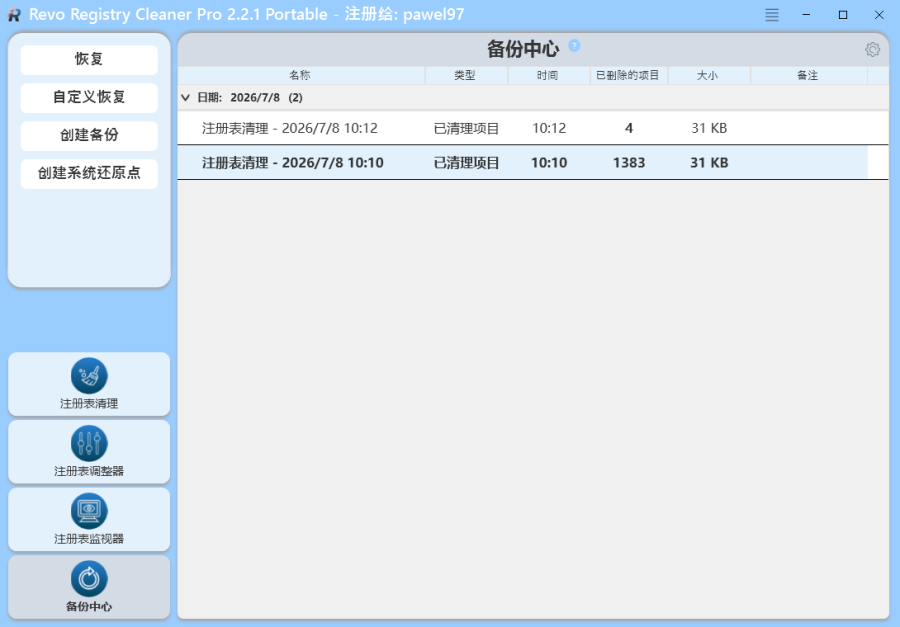Select backup row 注册表清理 - 2026/7/8 10:12

point(533,128)
